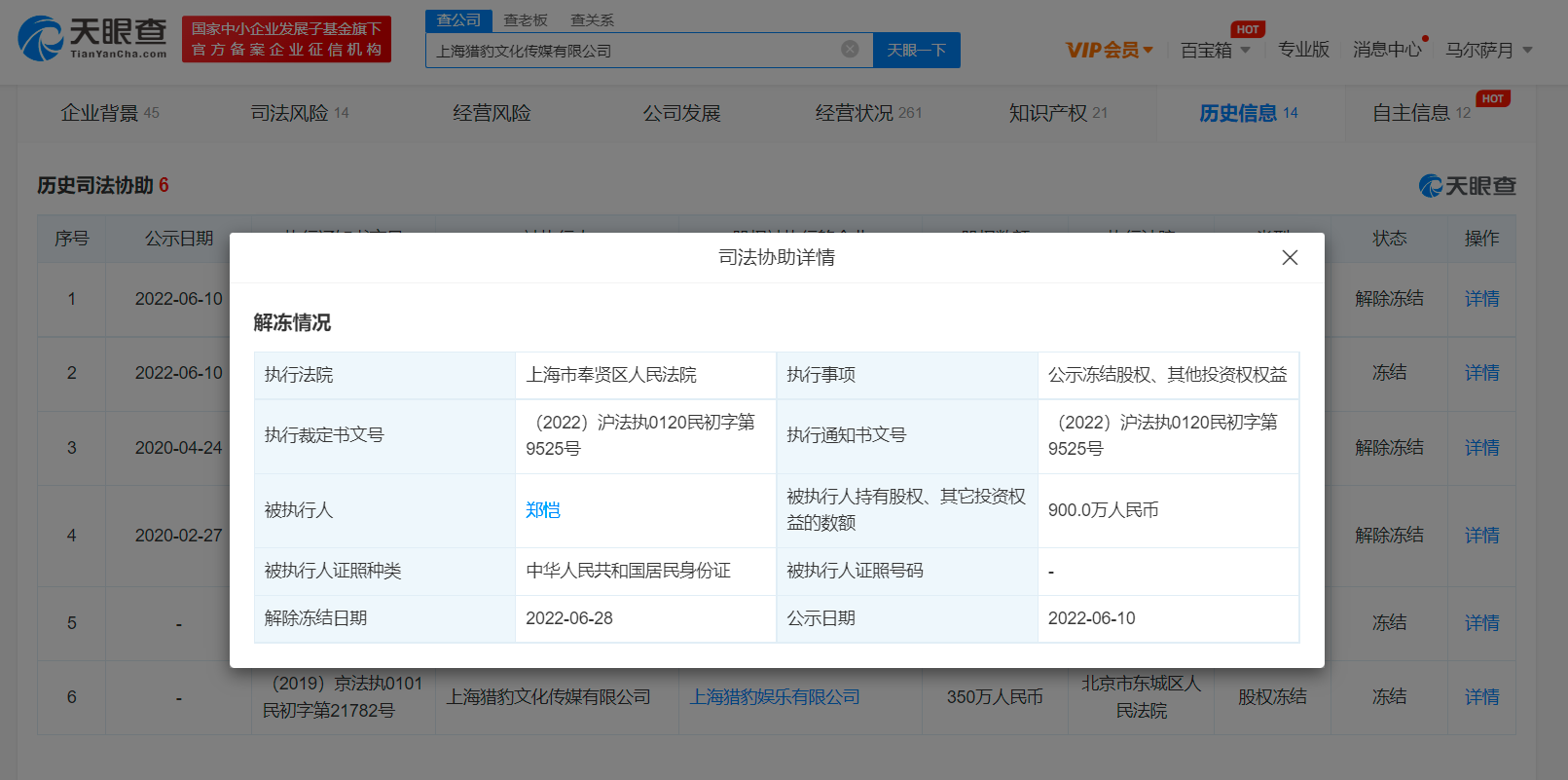Switch to the 司法风险 tab
Viewport: 1568px width, 780px height.
(x=300, y=113)
